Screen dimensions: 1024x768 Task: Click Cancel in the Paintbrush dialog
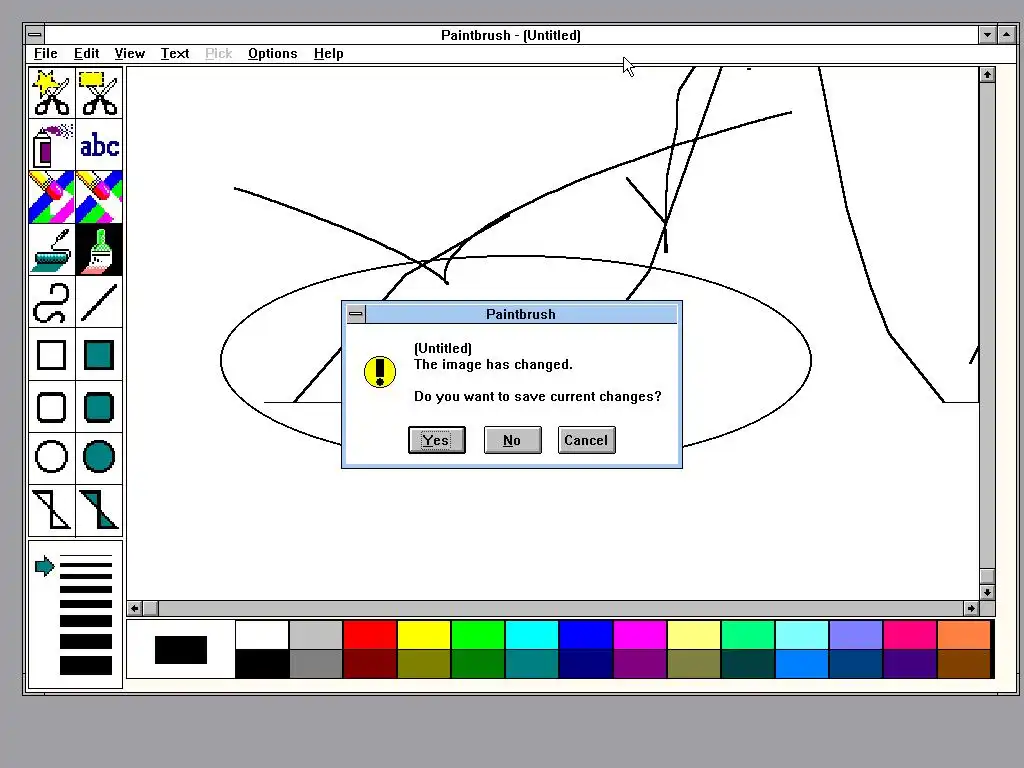click(x=586, y=440)
